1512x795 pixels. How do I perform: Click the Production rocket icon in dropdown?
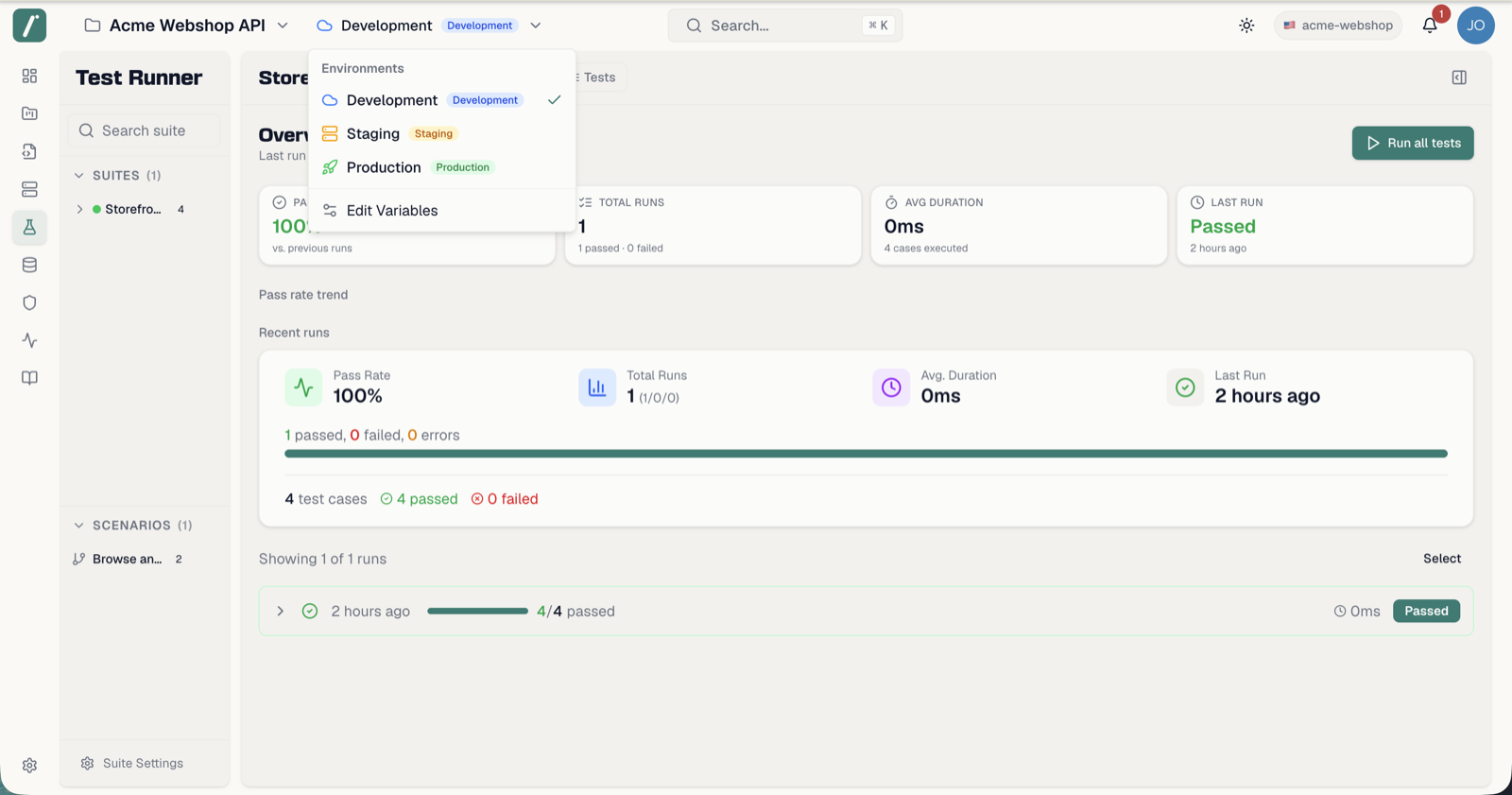(x=330, y=167)
